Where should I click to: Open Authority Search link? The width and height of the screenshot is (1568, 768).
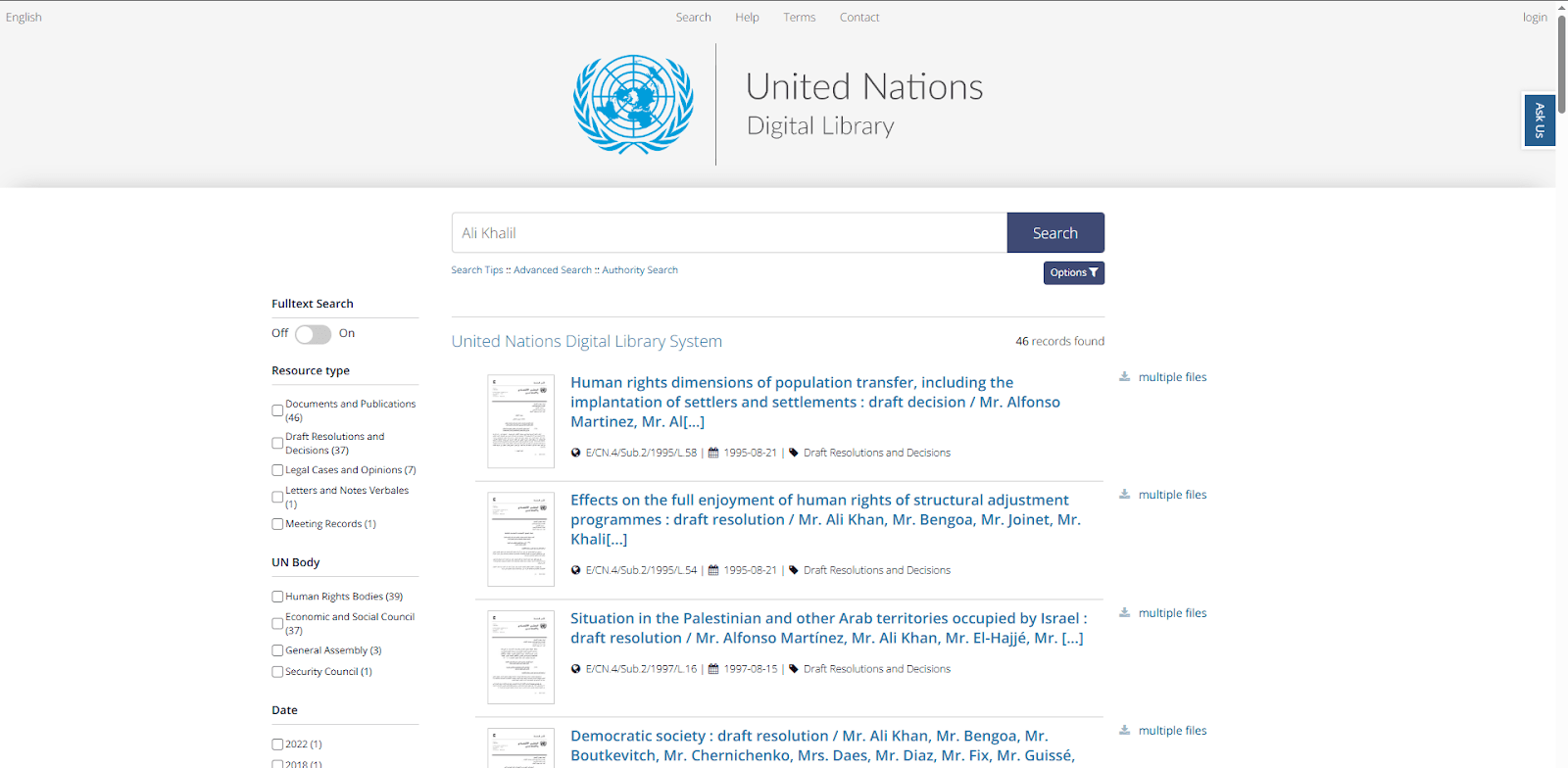(640, 270)
